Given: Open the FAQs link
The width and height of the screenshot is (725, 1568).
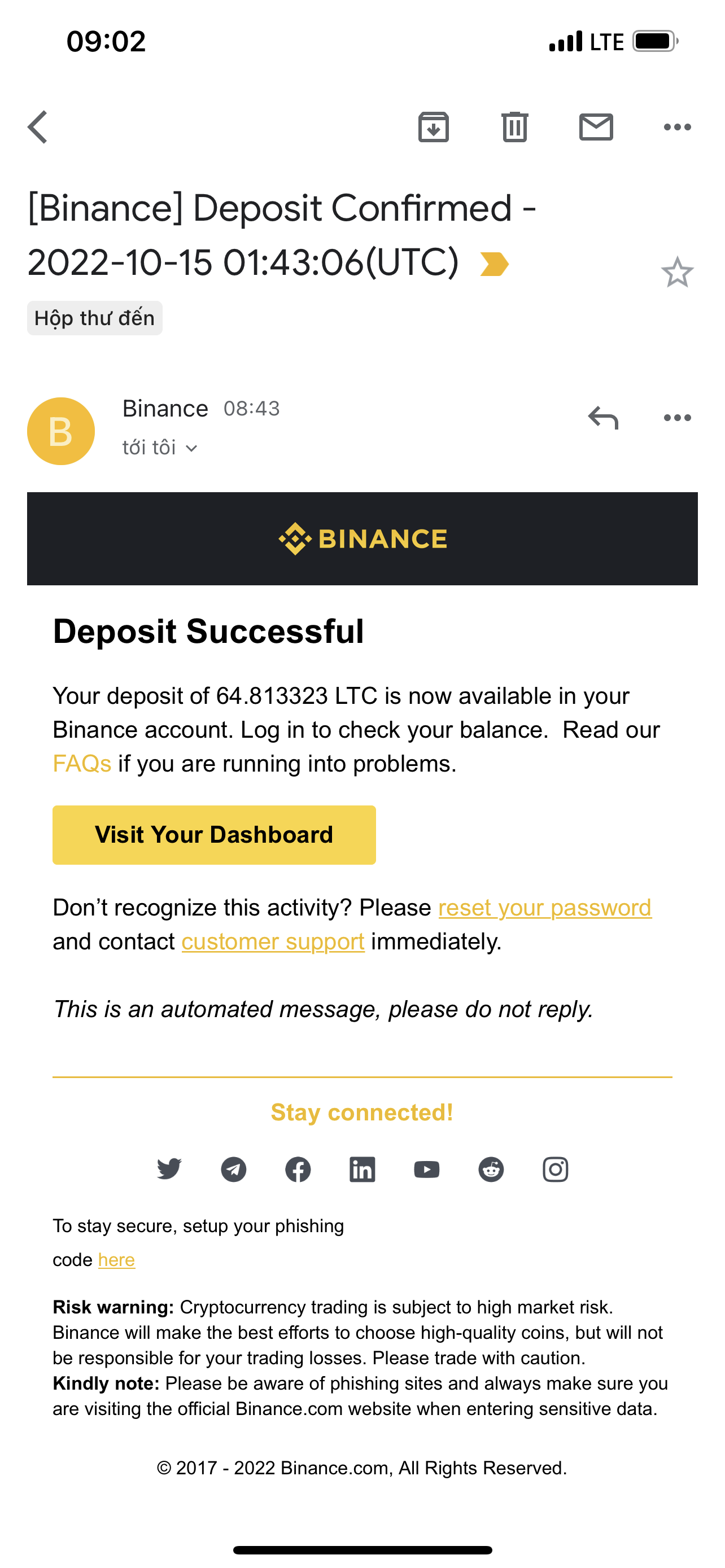Looking at the screenshot, I should point(81,764).
